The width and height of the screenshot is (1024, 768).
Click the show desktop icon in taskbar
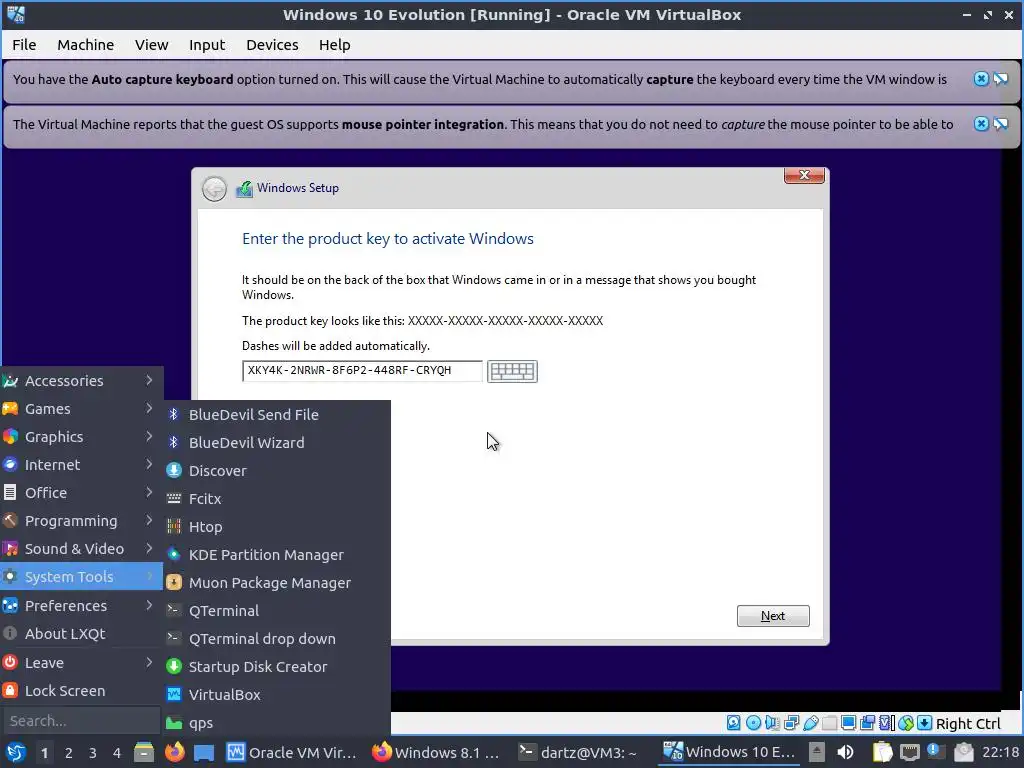click(x=204, y=752)
